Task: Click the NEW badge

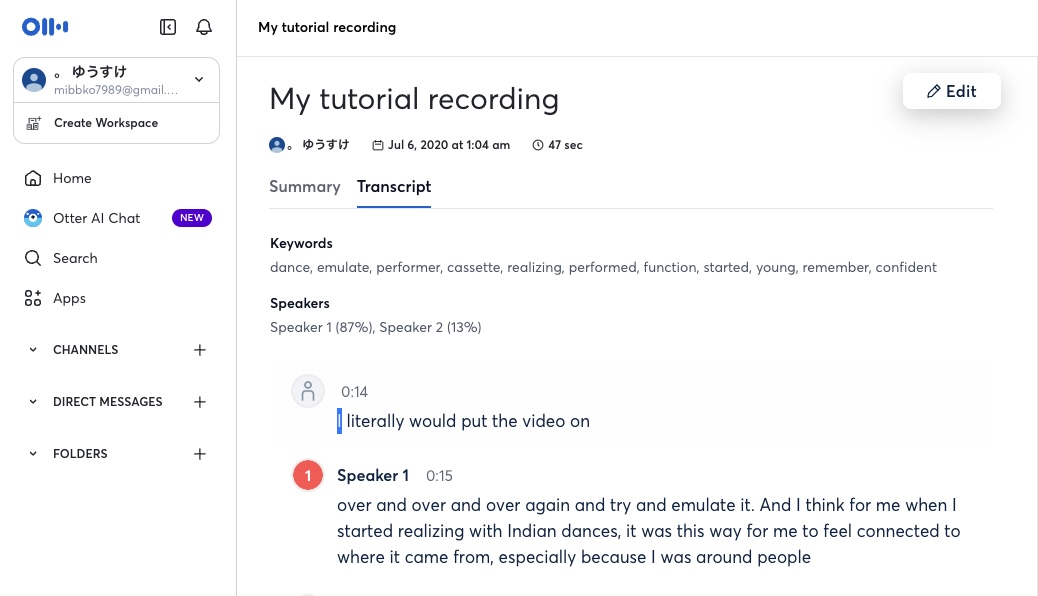Action: 192,218
